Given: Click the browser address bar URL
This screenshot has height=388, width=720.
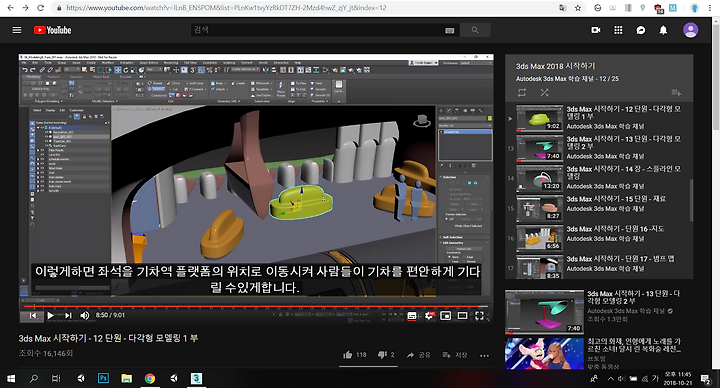Looking at the screenshot, I should [x=226, y=8].
